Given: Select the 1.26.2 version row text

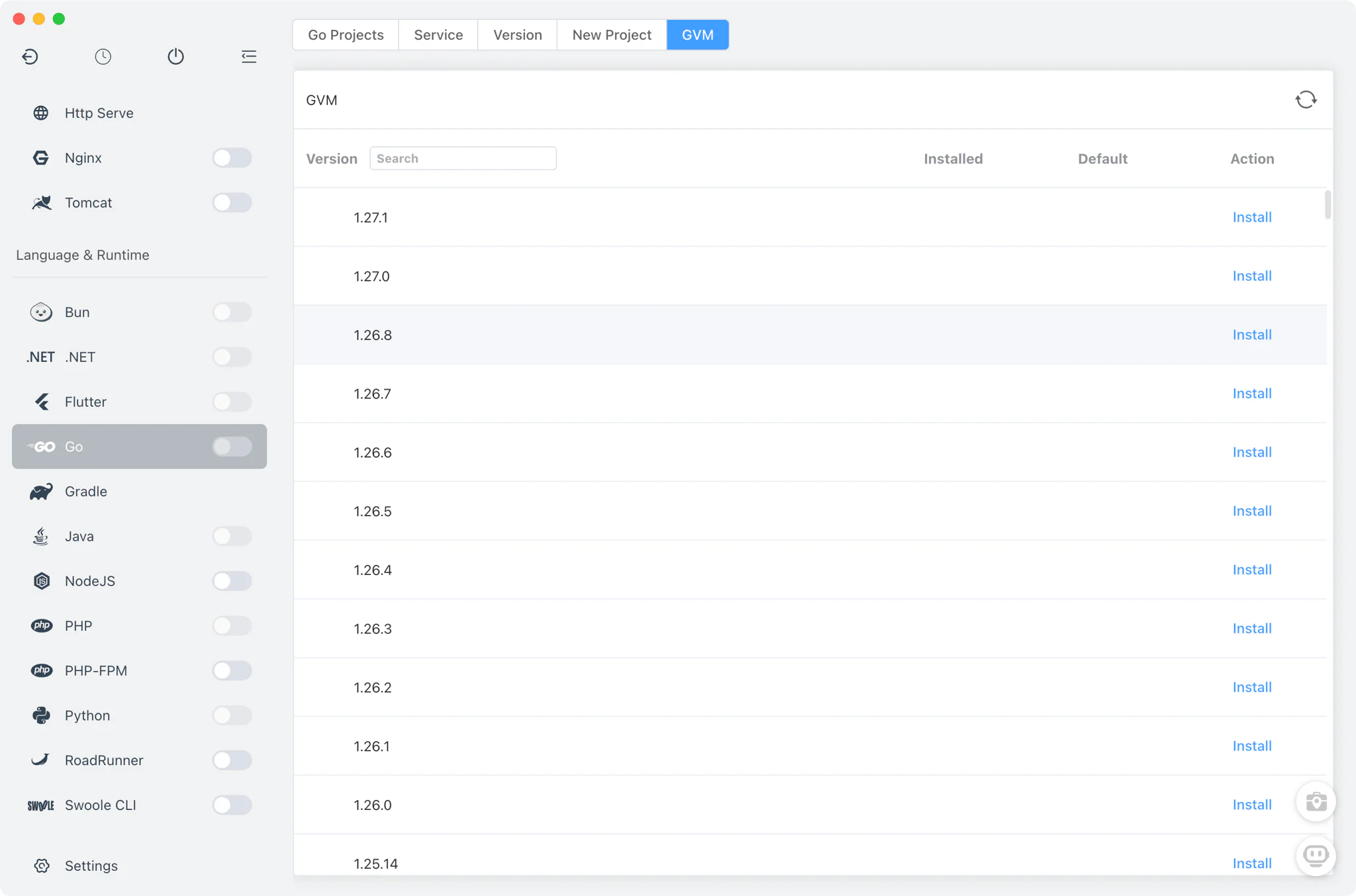Looking at the screenshot, I should click(x=373, y=688).
